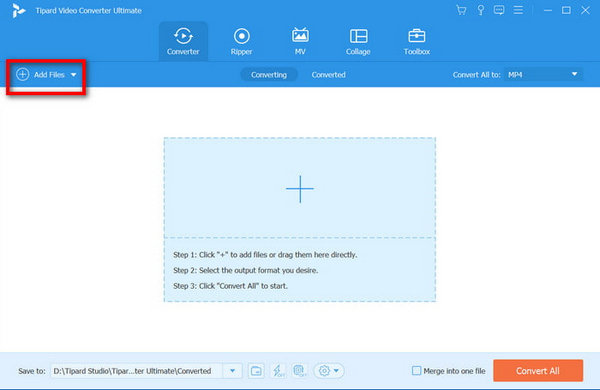This screenshot has width=600, height=390.
Task: Click the Save to path field
Action: (x=137, y=370)
